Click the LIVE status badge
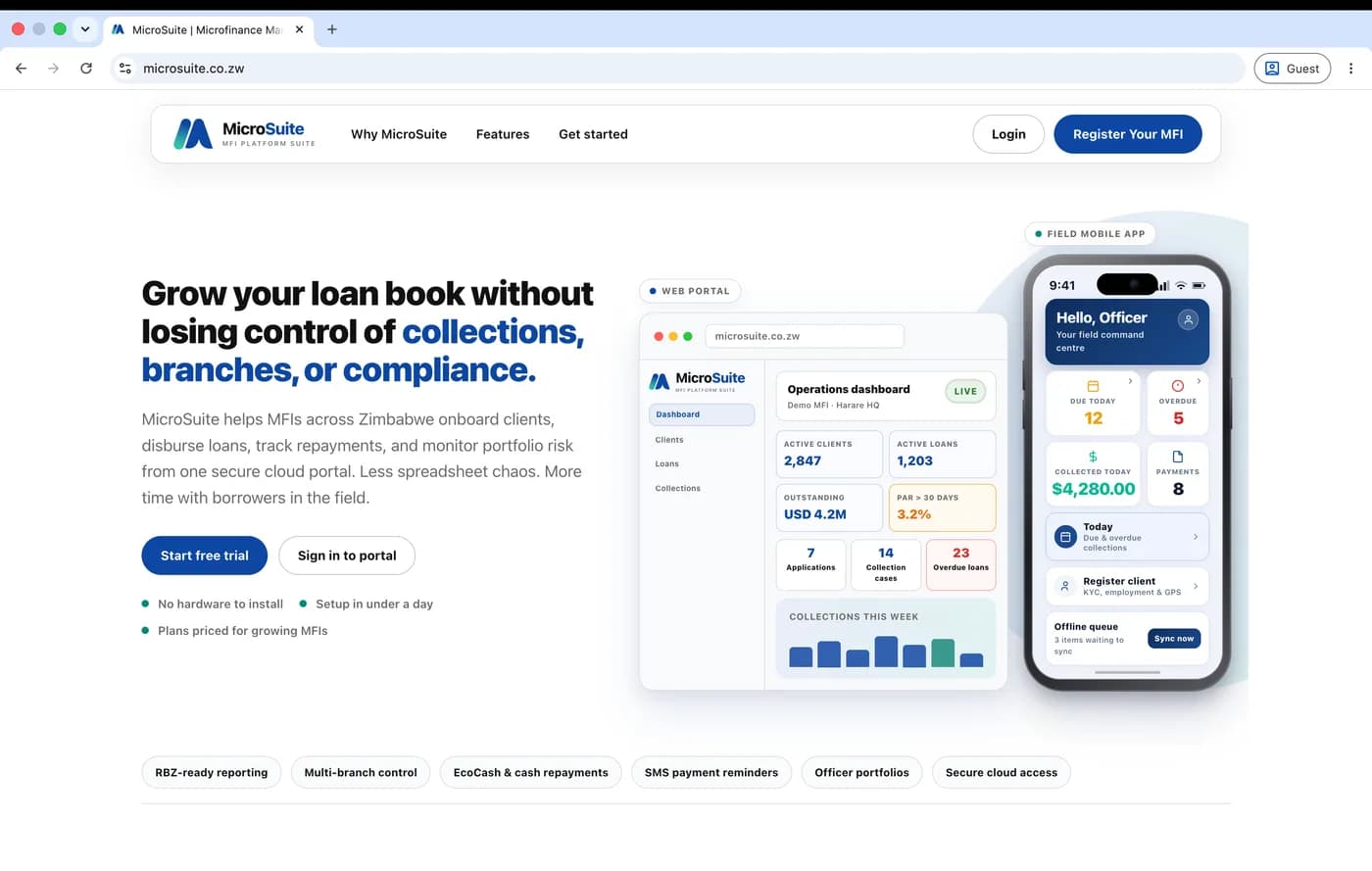 (965, 391)
